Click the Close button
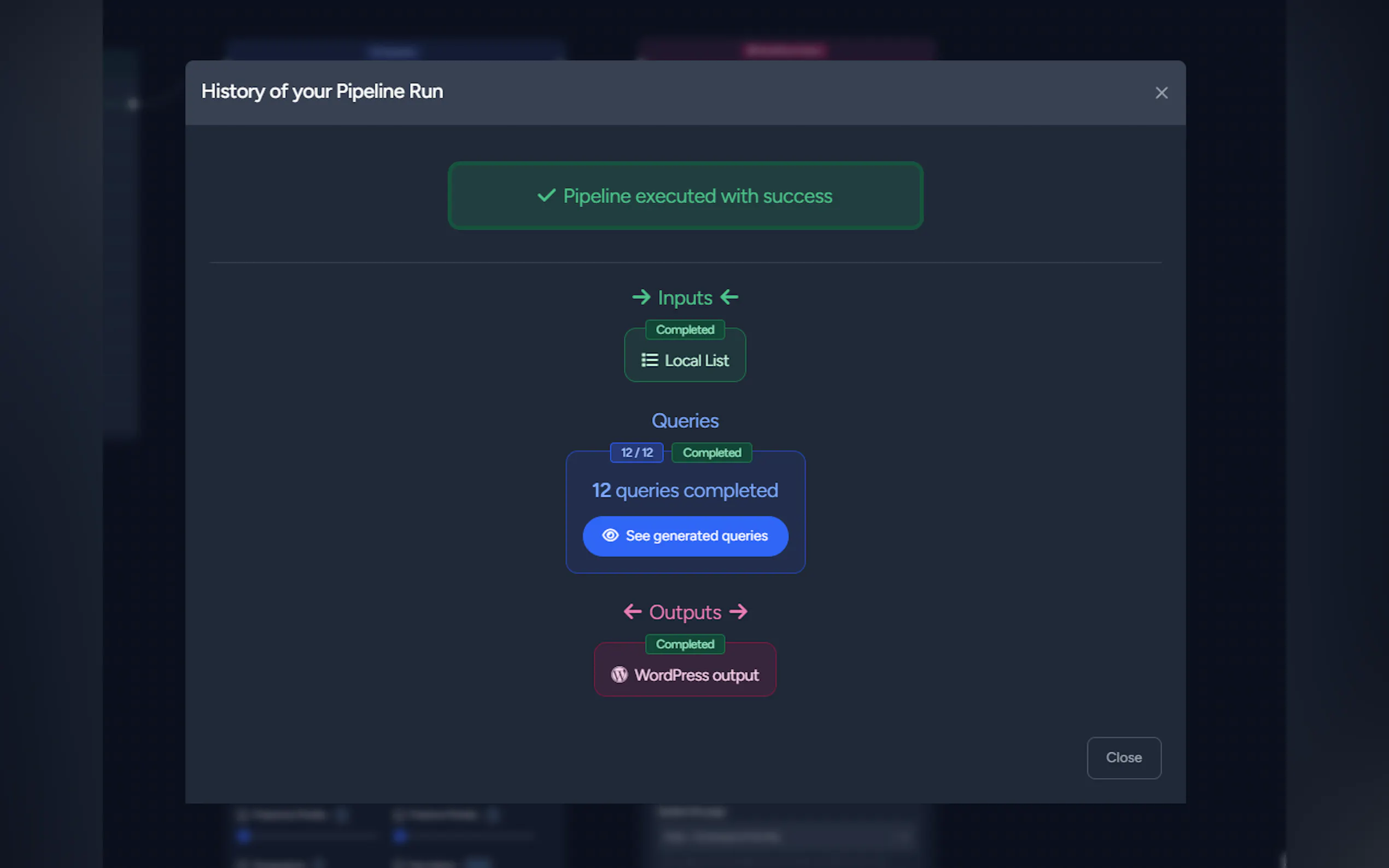This screenshot has height=868, width=1389. point(1124,757)
